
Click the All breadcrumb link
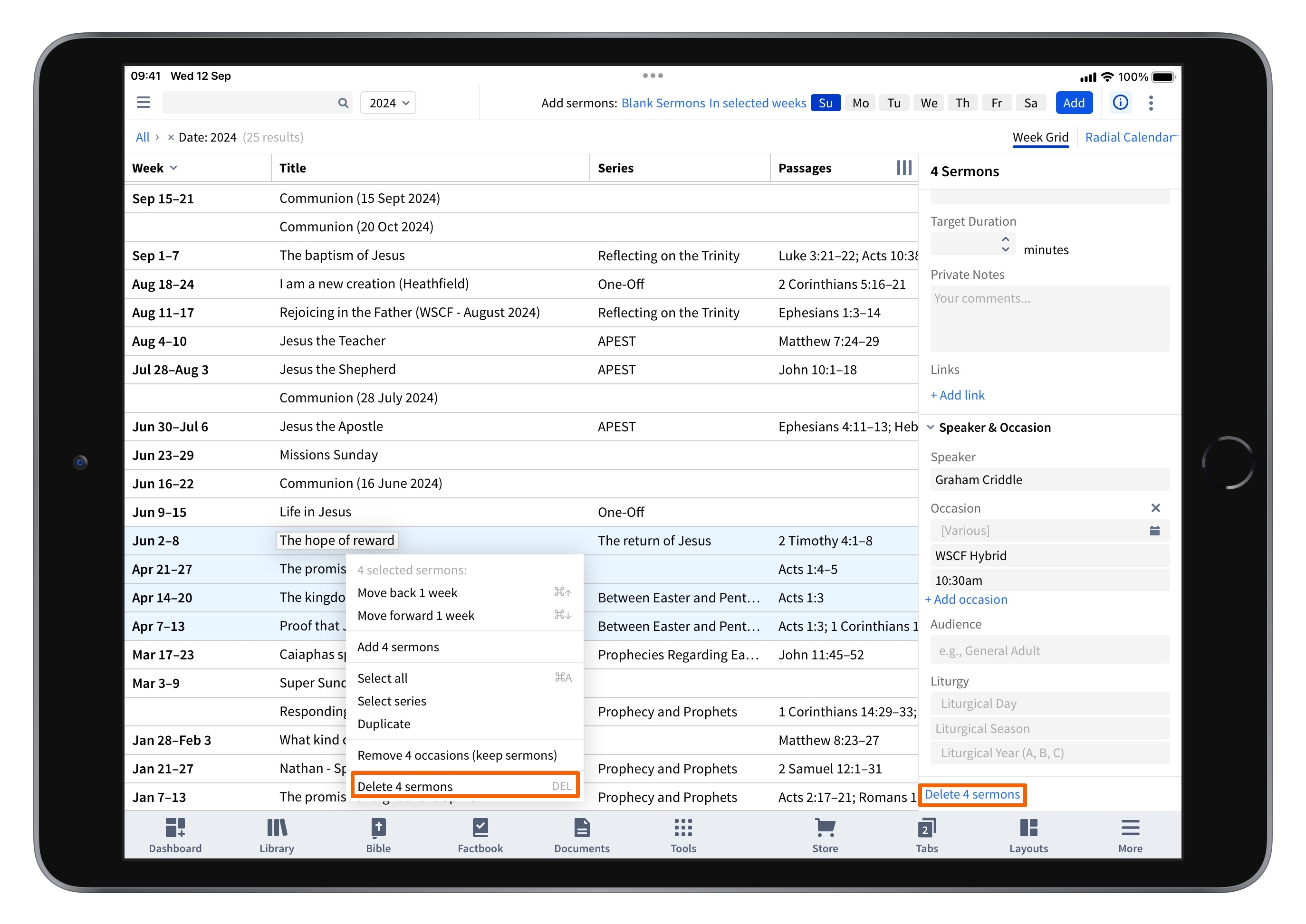(142, 138)
